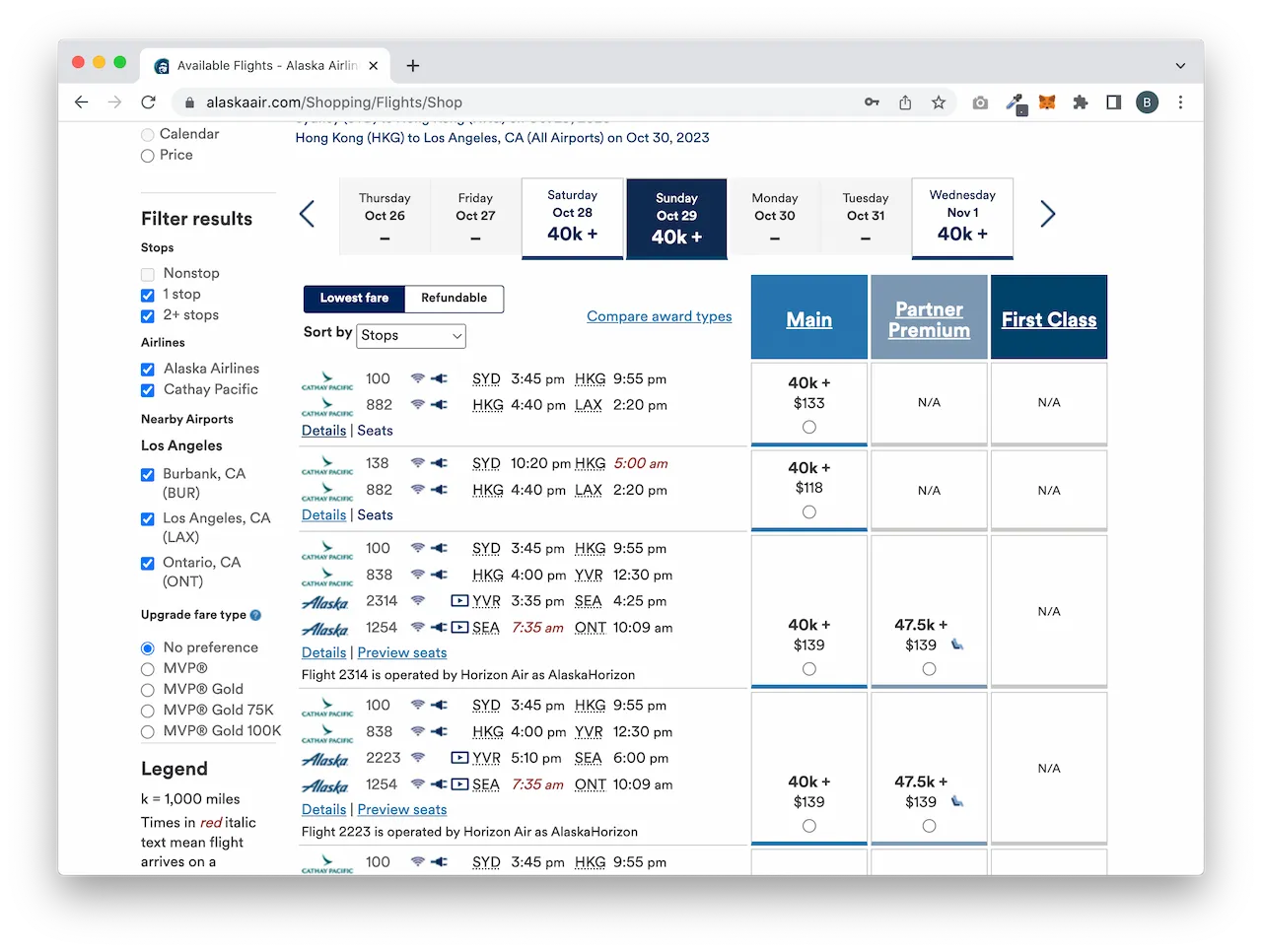Screen dimensions: 1262x952
Task: Open the share page icon
Action: pyautogui.click(x=905, y=102)
